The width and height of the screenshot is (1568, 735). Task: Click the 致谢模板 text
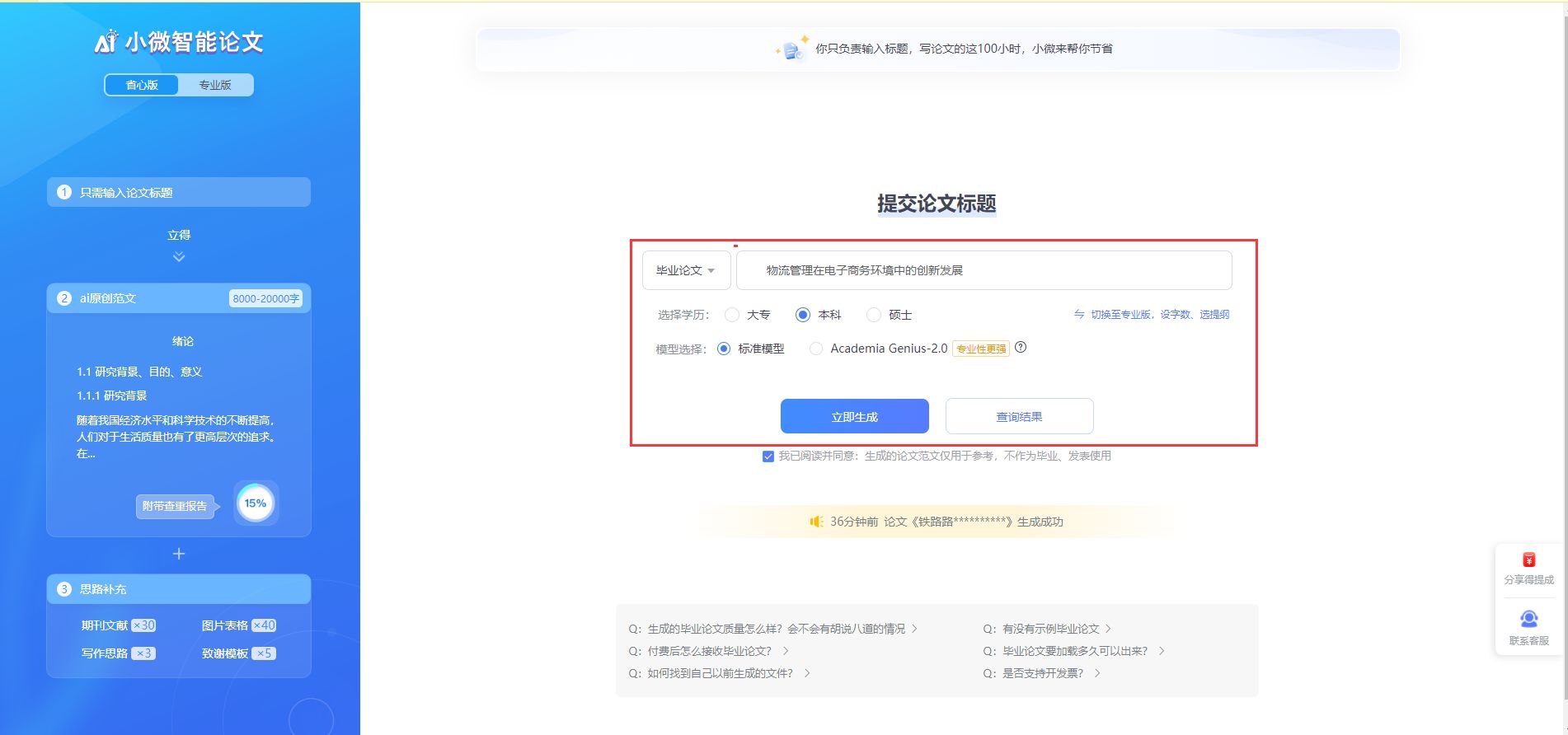pyautogui.click(x=225, y=653)
